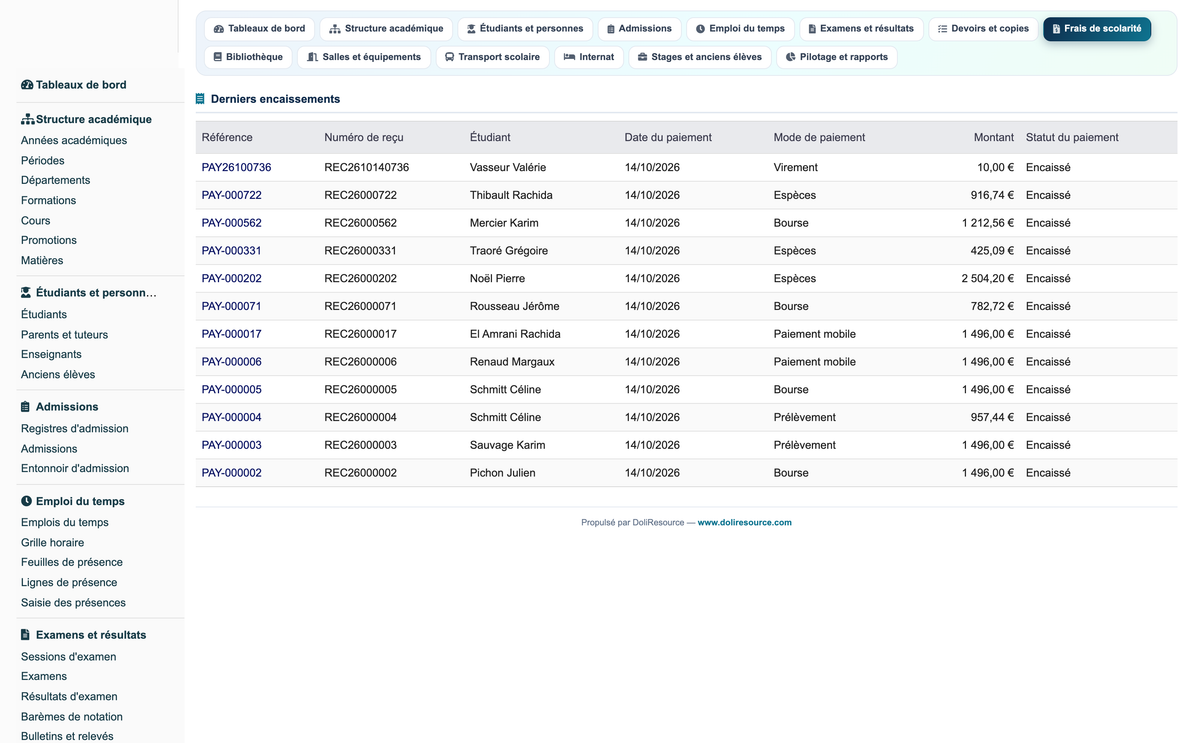Viewport: 1200px width, 743px height.
Task: Open payment reference PAY-000005
Action: coord(232,390)
